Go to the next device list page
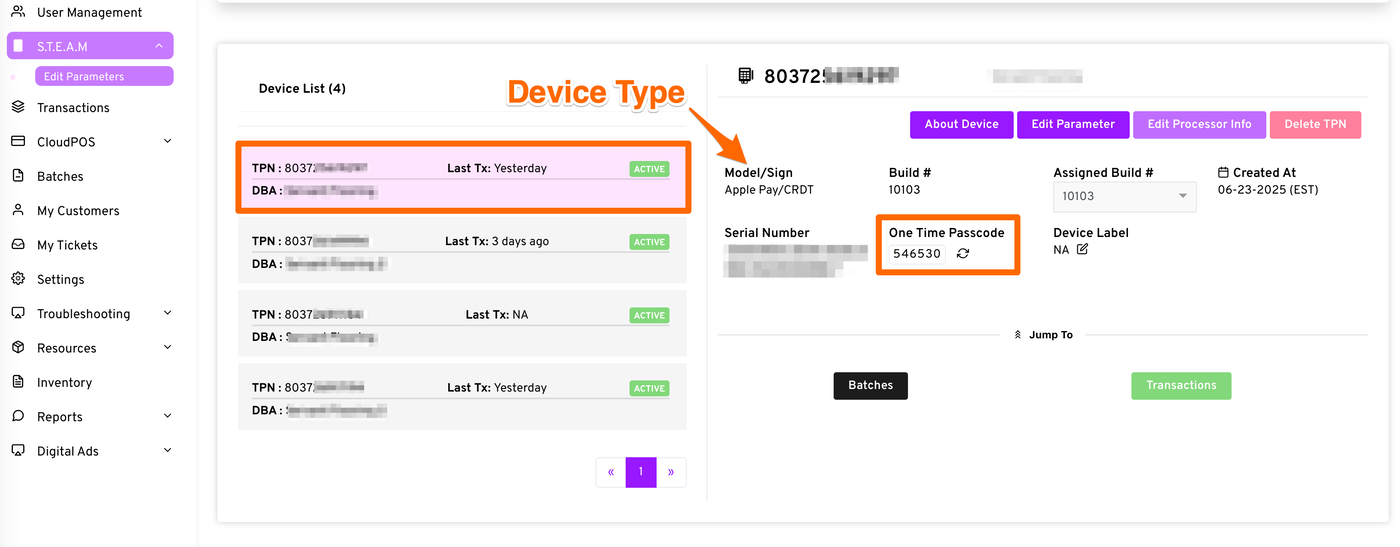This screenshot has height=547, width=1400. [x=671, y=472]
